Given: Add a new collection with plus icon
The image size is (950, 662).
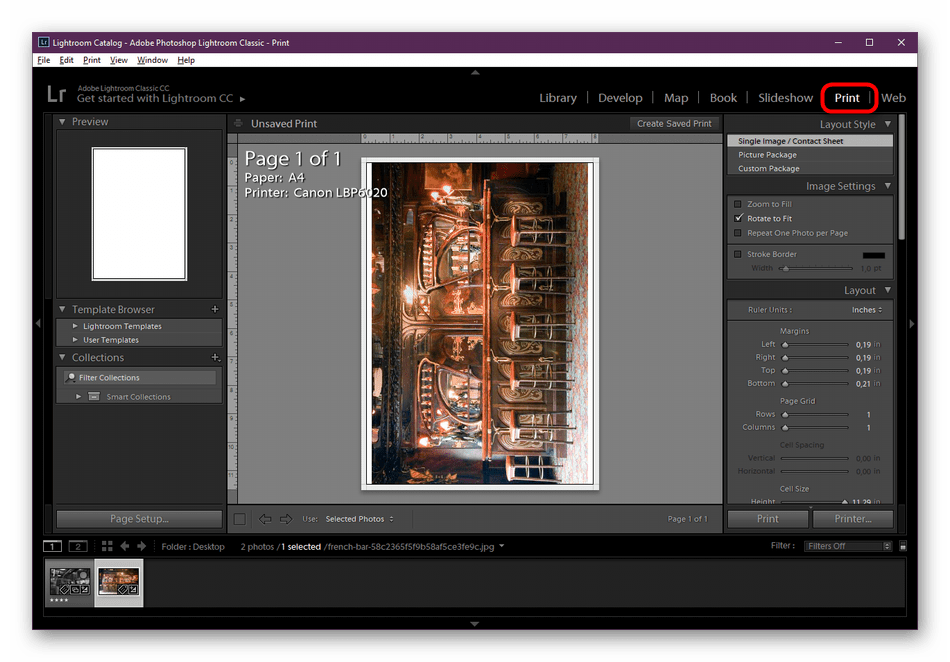Looking at the screenshot, I should [214, 357].
